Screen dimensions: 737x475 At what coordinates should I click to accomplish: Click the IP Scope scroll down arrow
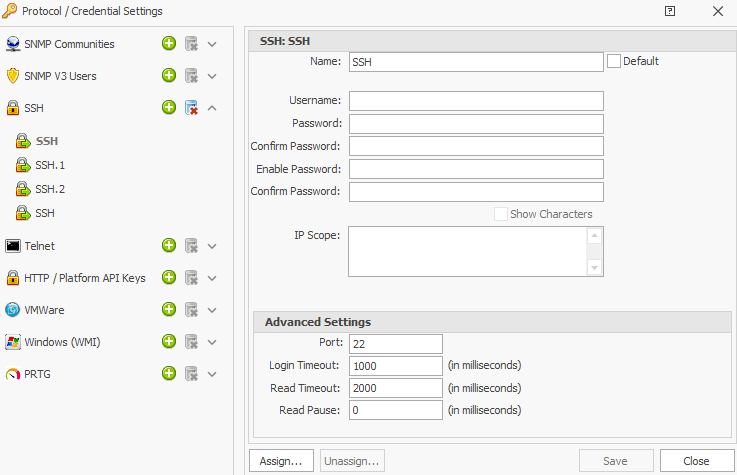click(x=595, y=267)
